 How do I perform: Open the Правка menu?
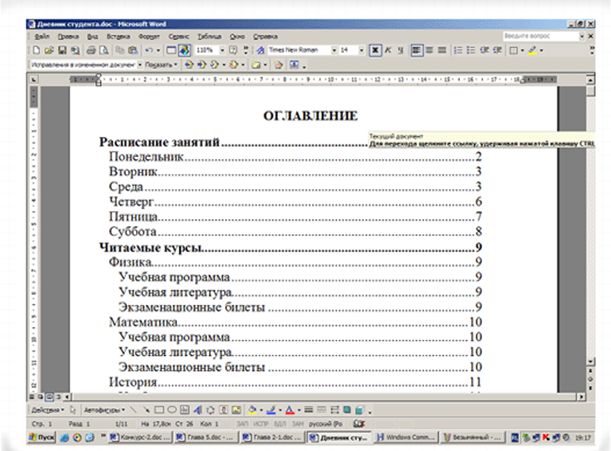click(x=68, y=36)
